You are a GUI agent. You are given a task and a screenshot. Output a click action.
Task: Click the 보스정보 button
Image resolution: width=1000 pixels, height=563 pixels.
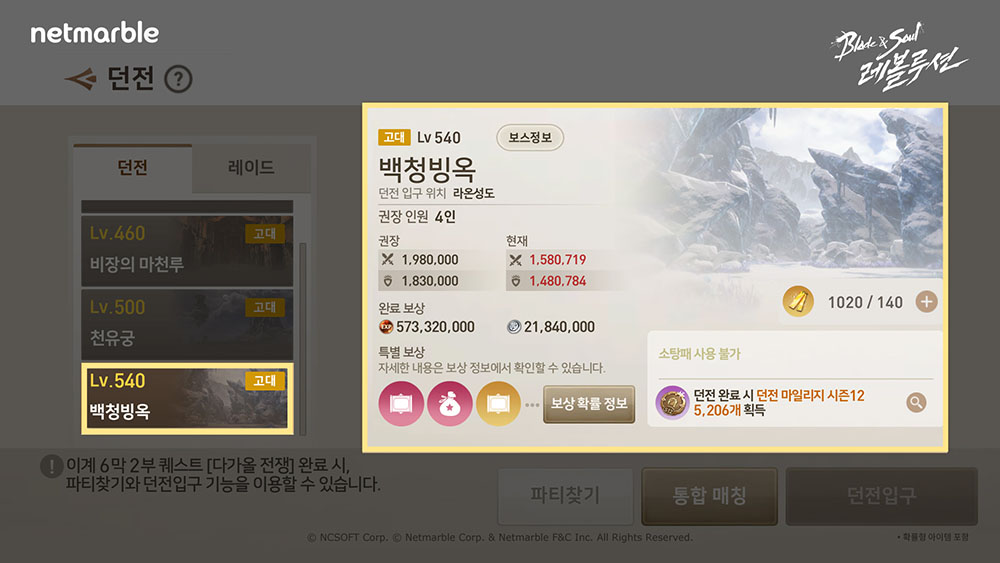point(530,138)
